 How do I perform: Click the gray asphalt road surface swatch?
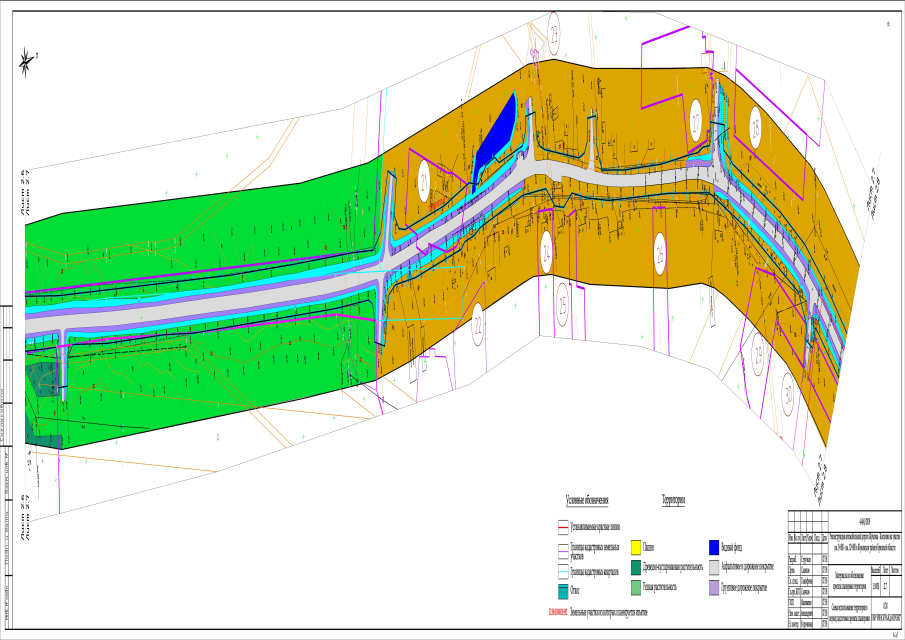click(714, 568)
